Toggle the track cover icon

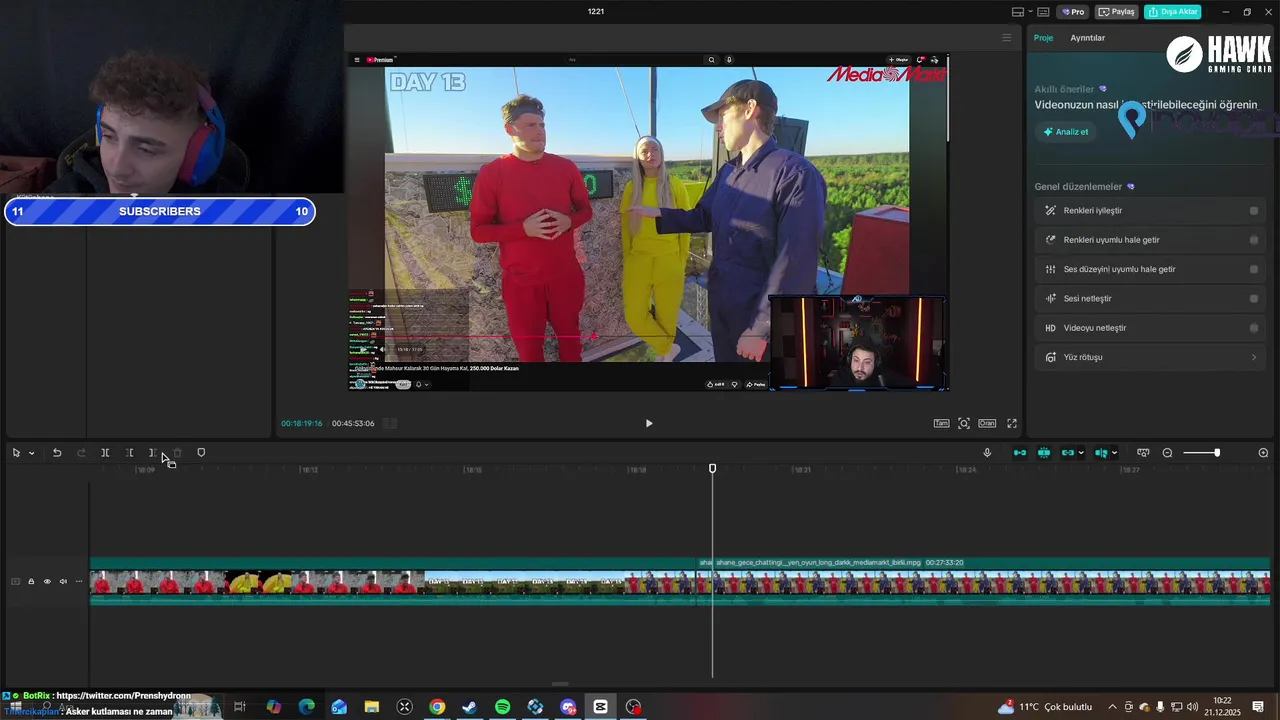click(x=15, y=581)
